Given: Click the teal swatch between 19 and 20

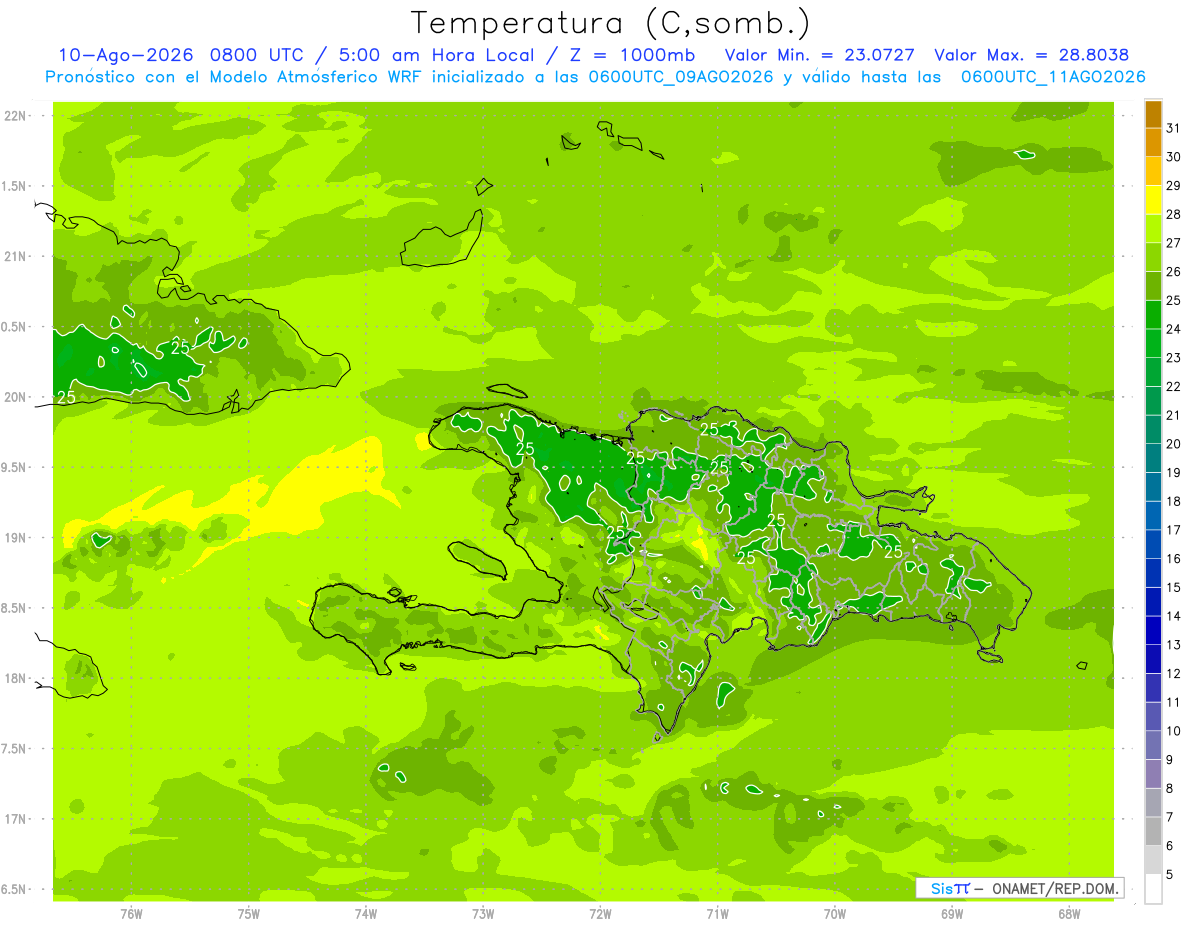Looking at the screenshot, I should [1153, 458].
